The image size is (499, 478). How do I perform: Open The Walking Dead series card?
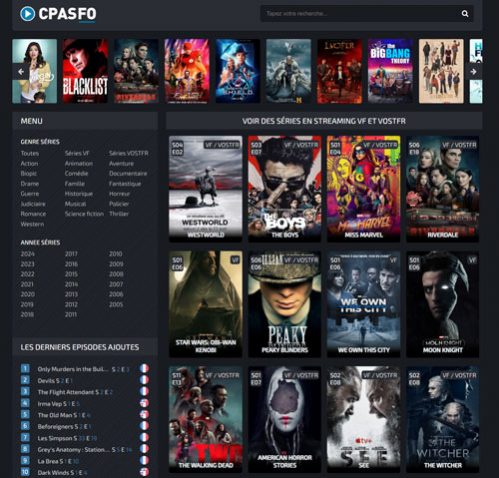[206, 419]
